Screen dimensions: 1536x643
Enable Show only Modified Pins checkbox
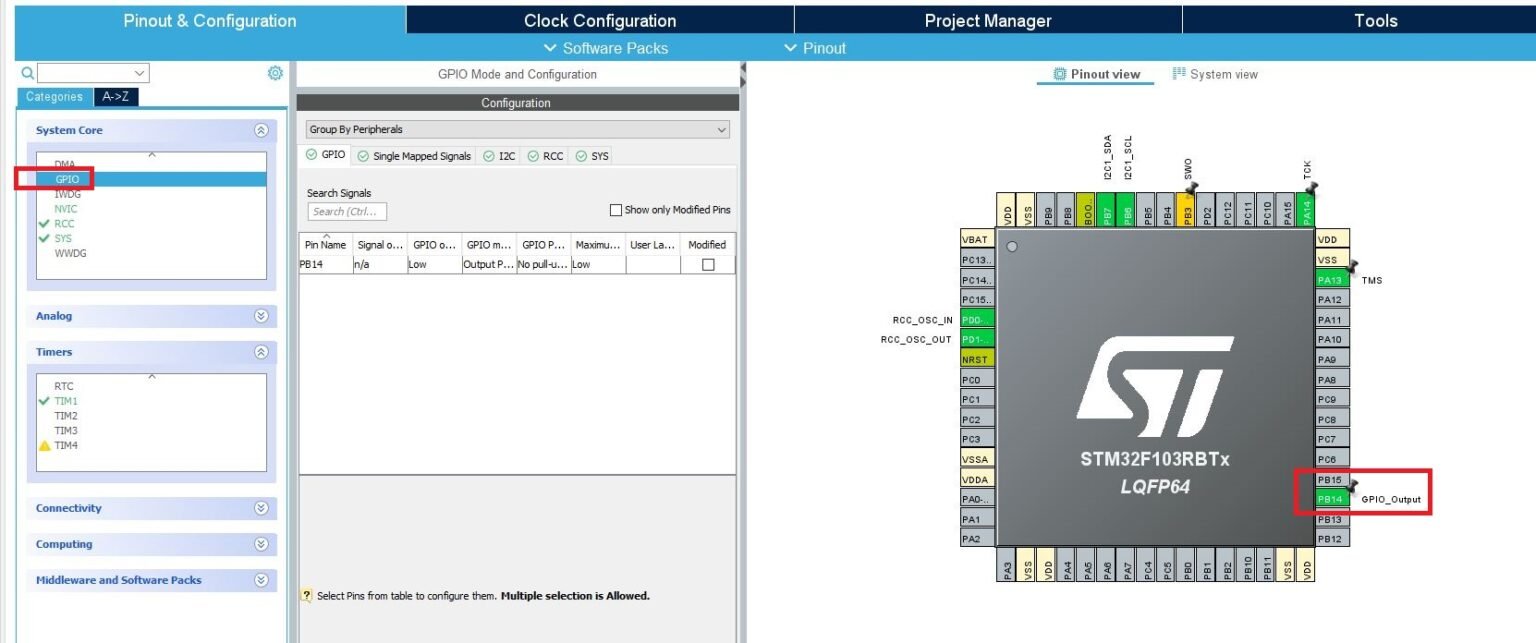coord(616,210)
